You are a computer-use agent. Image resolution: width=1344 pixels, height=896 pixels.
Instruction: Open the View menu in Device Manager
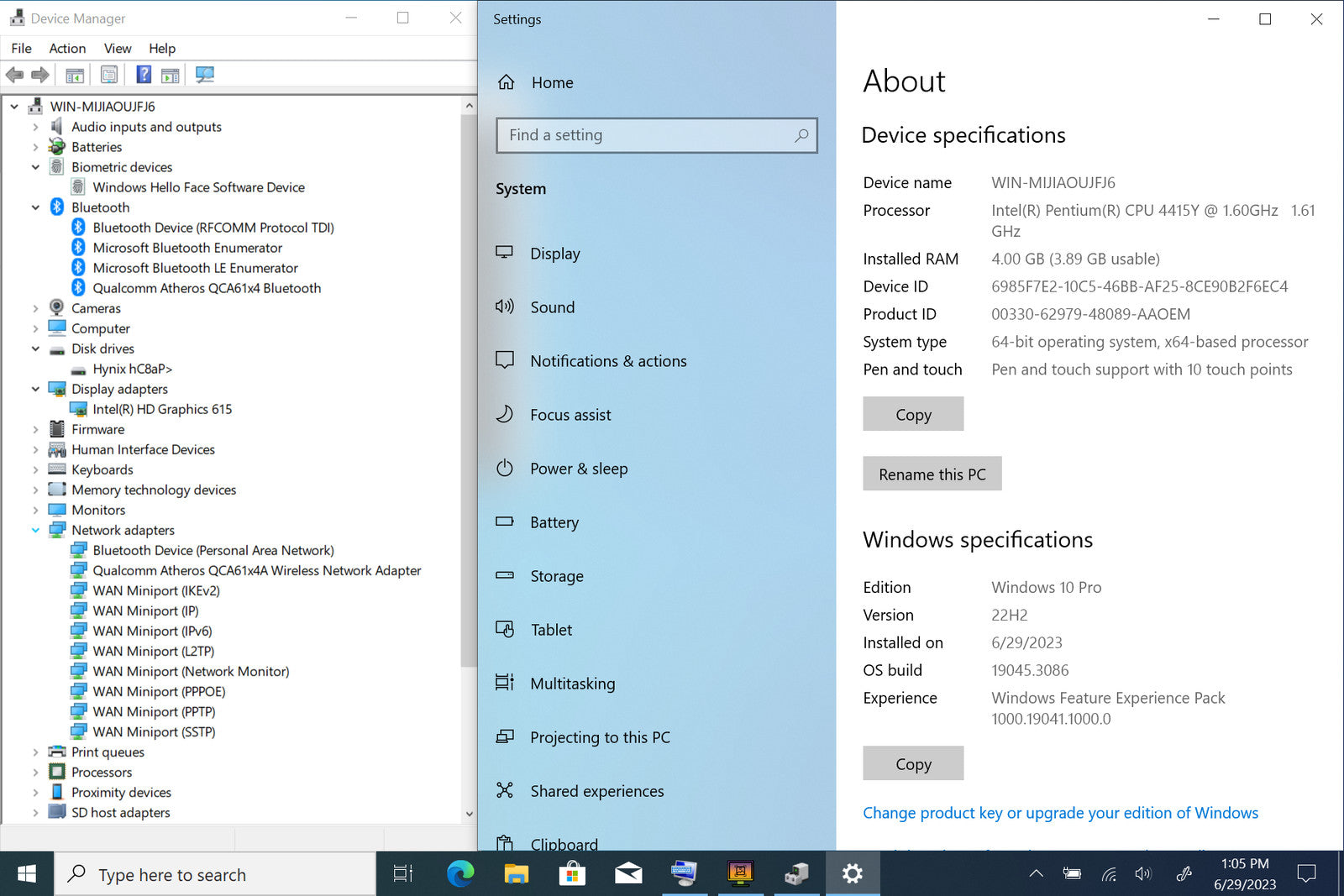118,48
